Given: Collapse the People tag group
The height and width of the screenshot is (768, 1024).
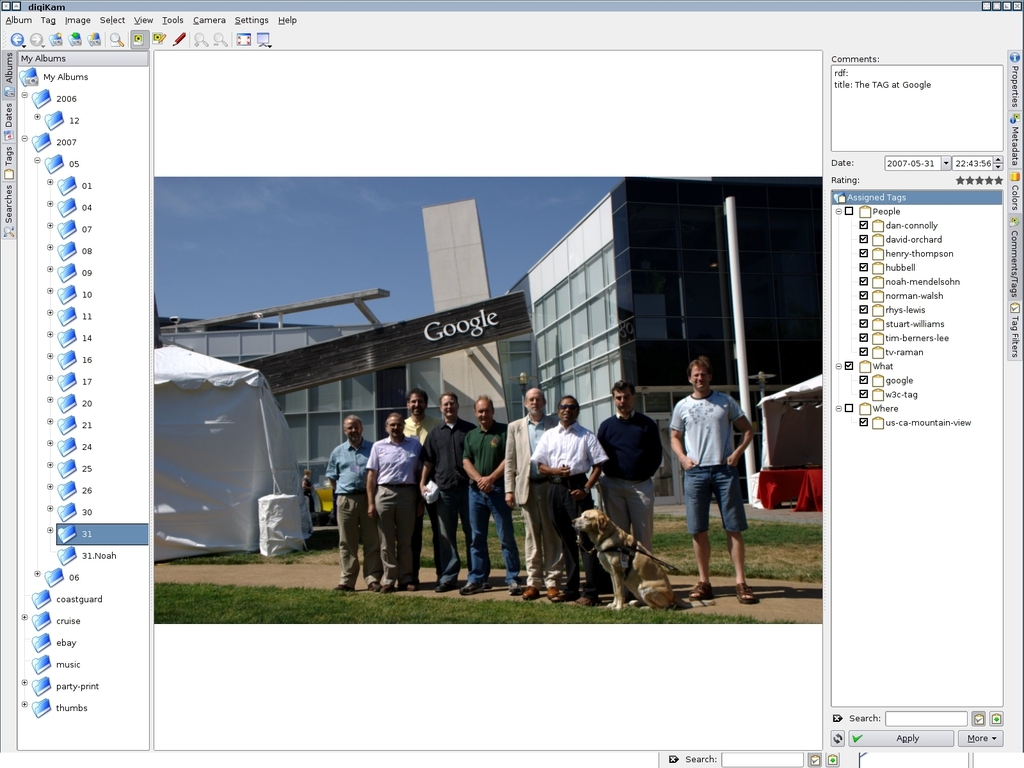Looking at the screenshot, I should pyautogui.click(x=839, y=212).
